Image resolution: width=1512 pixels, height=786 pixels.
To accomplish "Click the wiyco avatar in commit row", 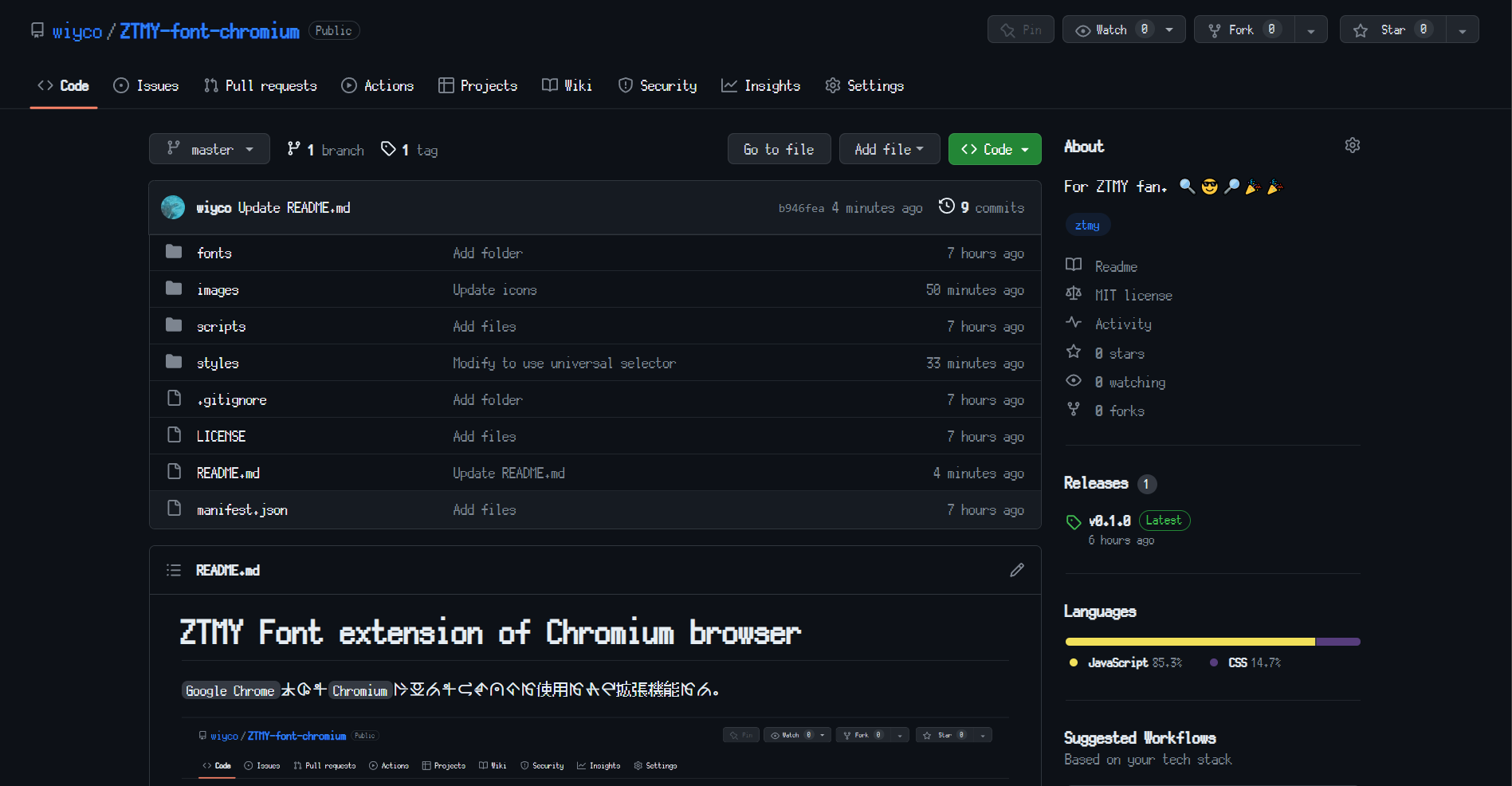I will 173,207.
